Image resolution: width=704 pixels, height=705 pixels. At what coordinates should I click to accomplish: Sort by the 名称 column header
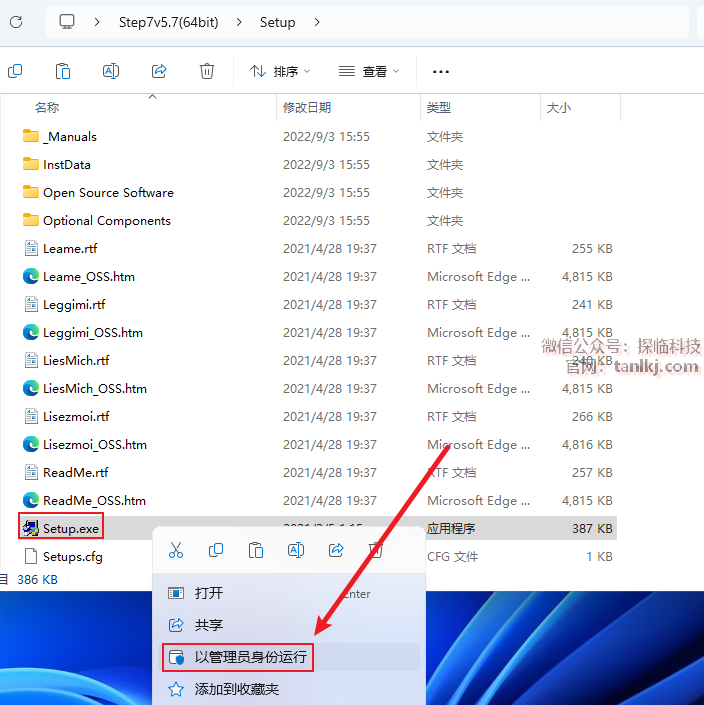pyautogui.click(x=47, y=107)
